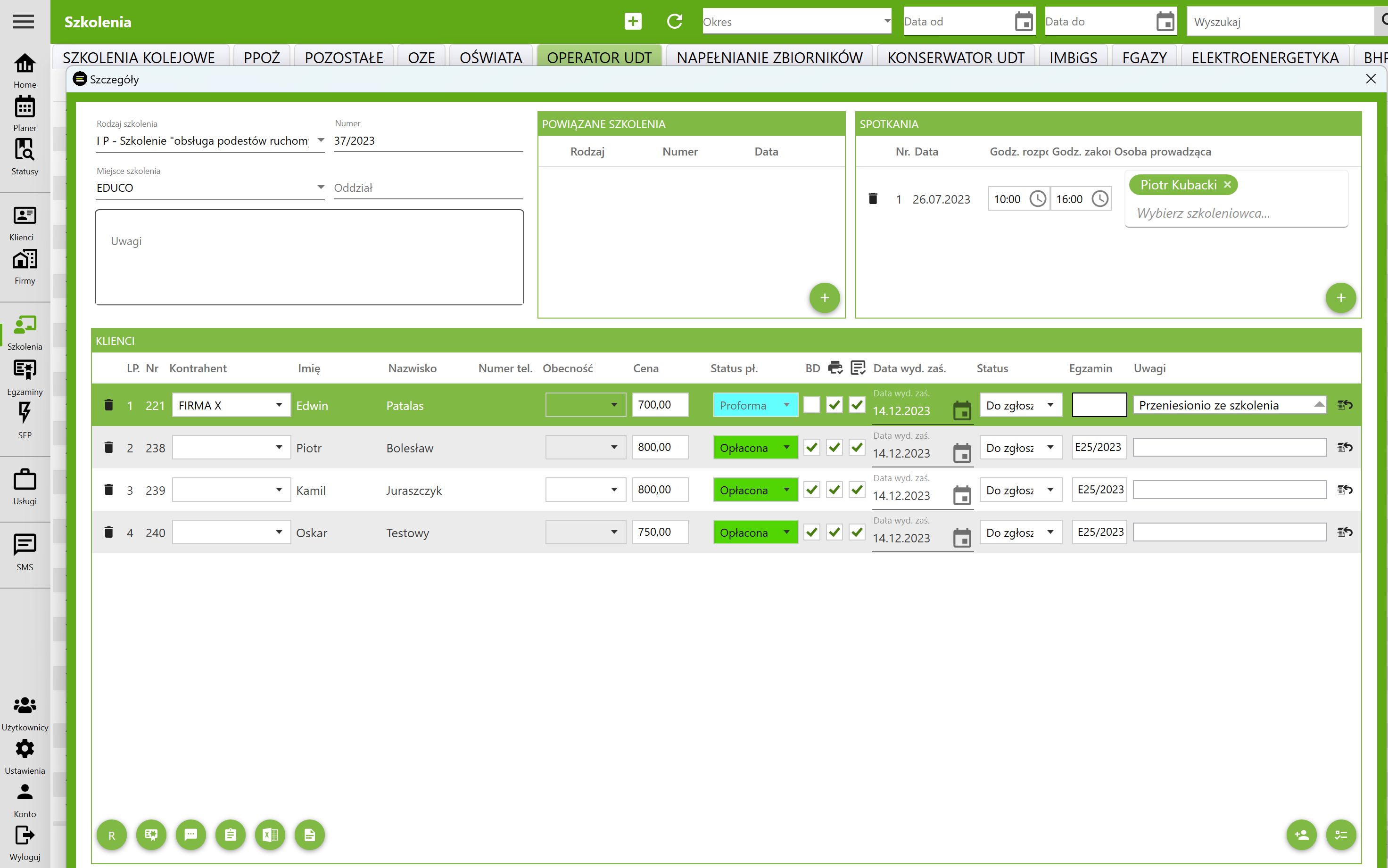Screen dimensions: 1388x868
Task: Open Konto in sidebar
Action: [25, 800]
